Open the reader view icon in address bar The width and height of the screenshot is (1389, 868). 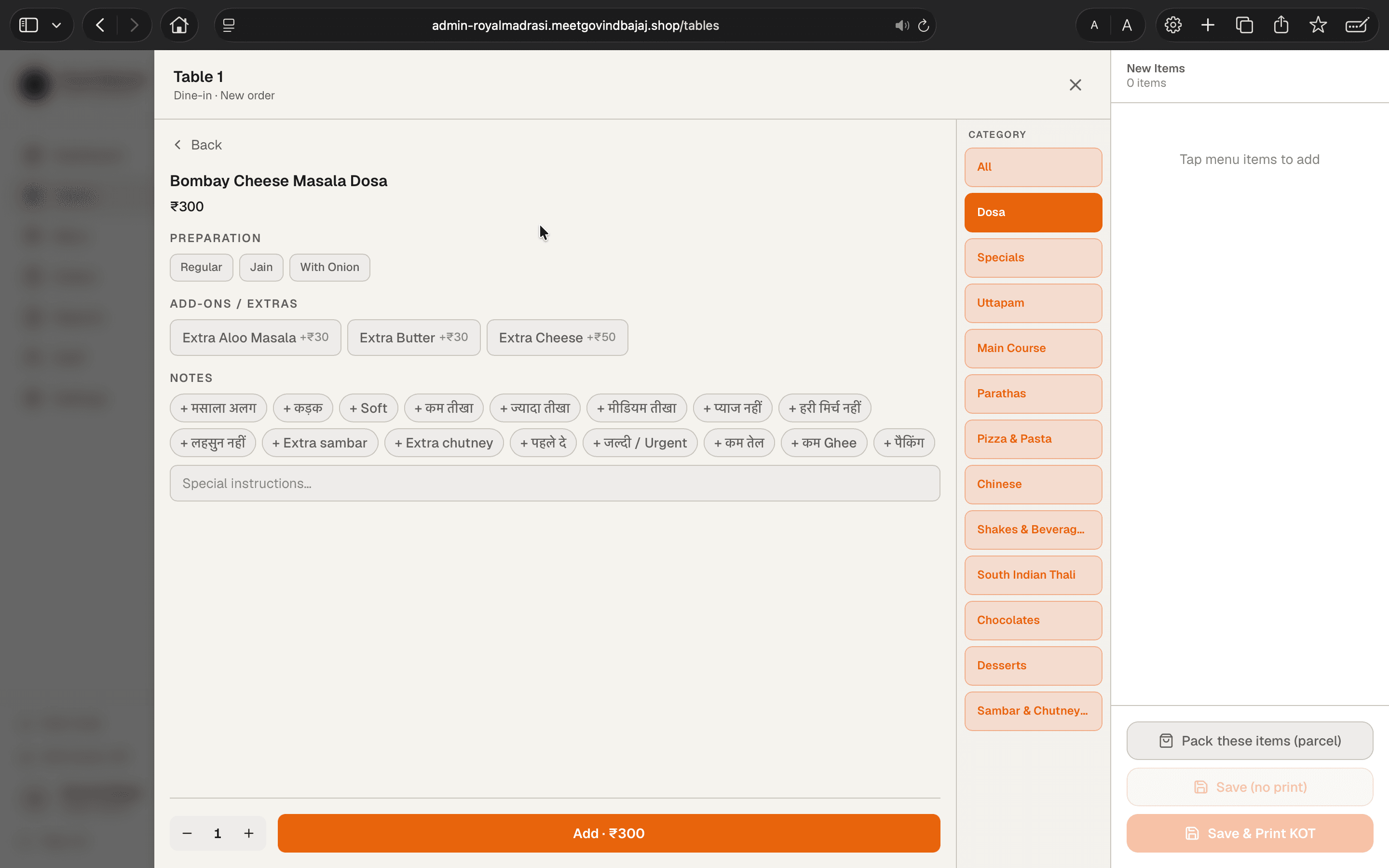(x=229, y=25)
